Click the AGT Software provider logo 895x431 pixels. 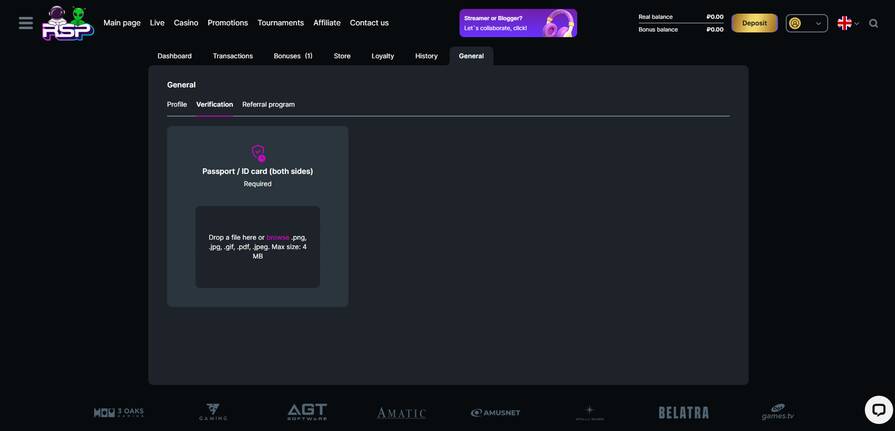tap(307, 412)
